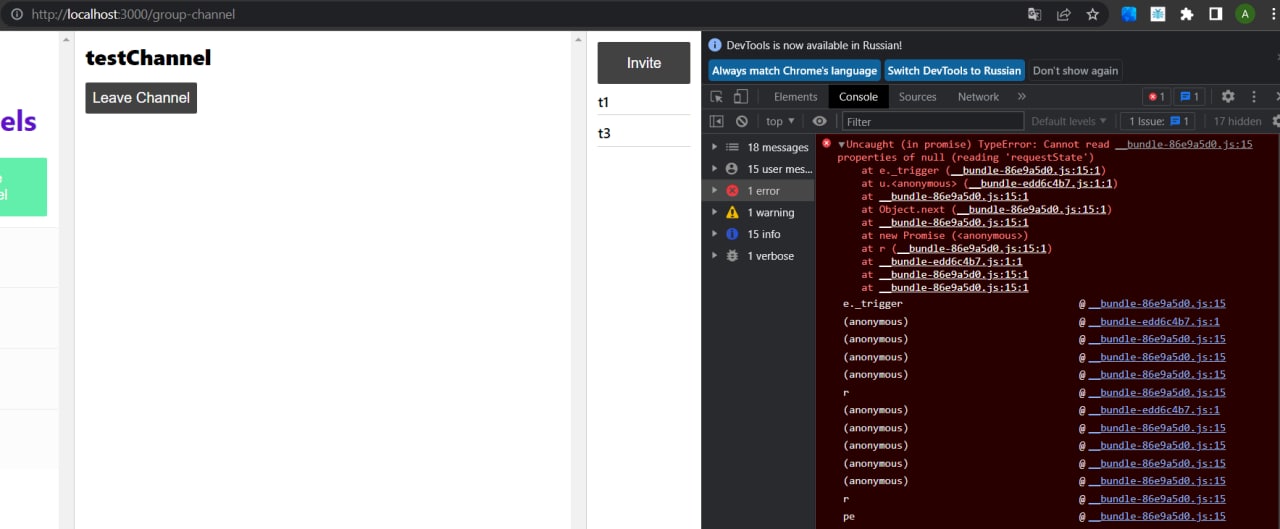This screenshot has width=1280, height=529.
Task: Expand 15 info group
Action: (714, 234)
